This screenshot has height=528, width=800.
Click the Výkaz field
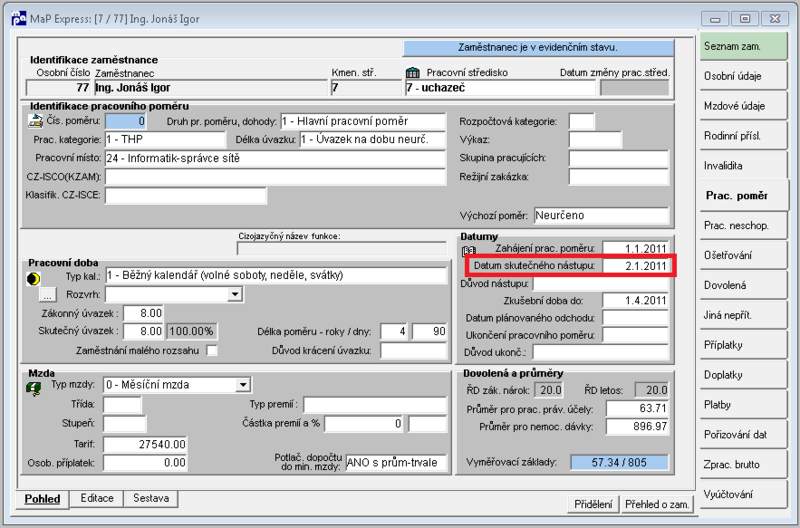tap(595, 139)
